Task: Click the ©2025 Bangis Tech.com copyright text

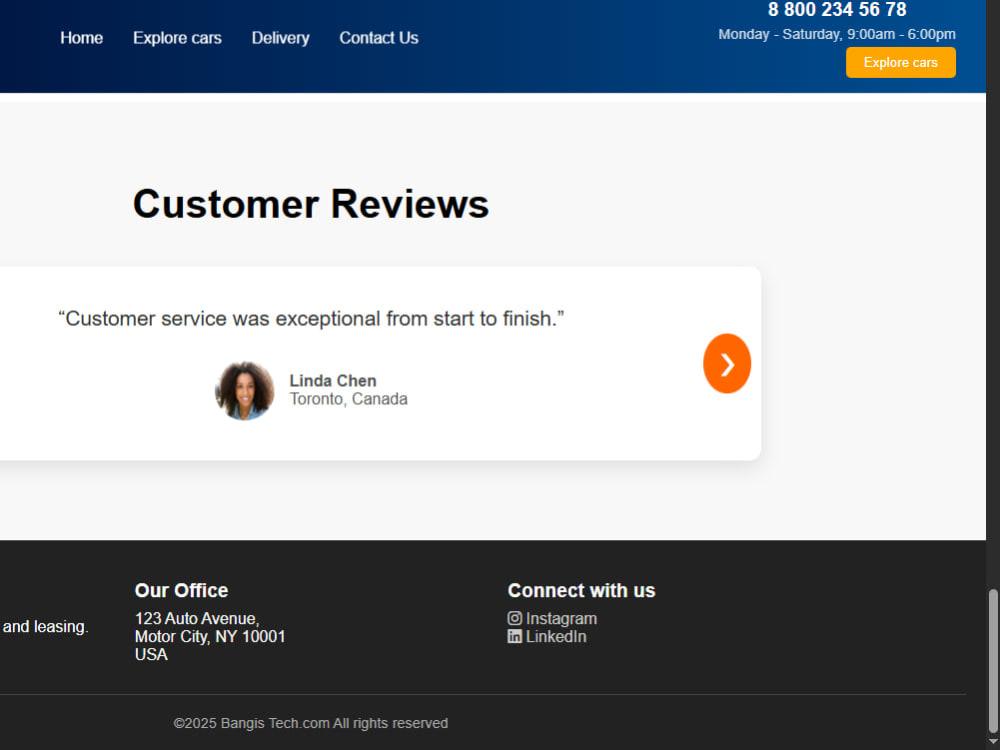Action: (311, 723)
